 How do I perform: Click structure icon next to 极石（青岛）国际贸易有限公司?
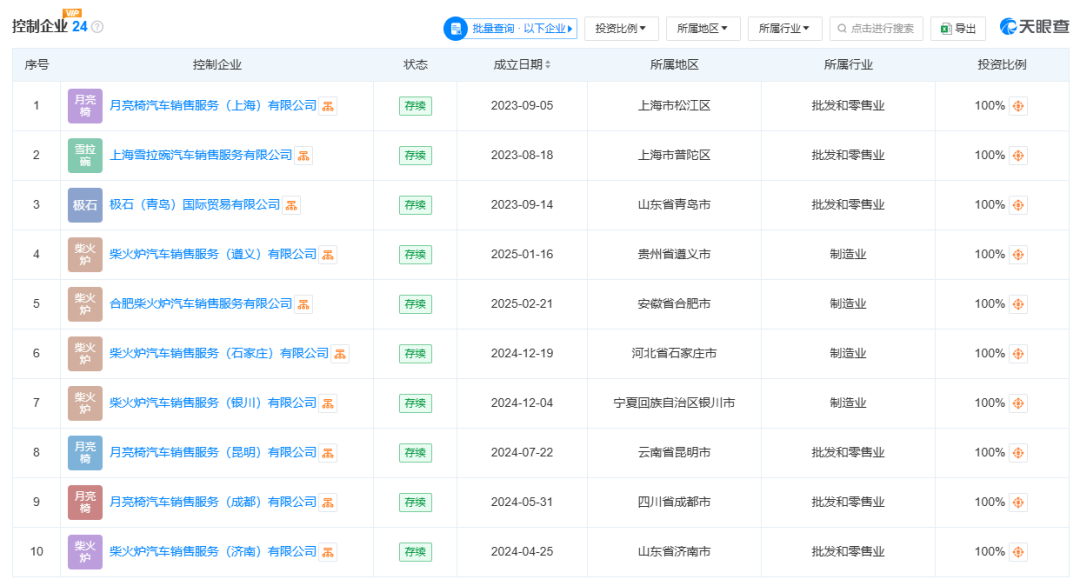(291, 205)
